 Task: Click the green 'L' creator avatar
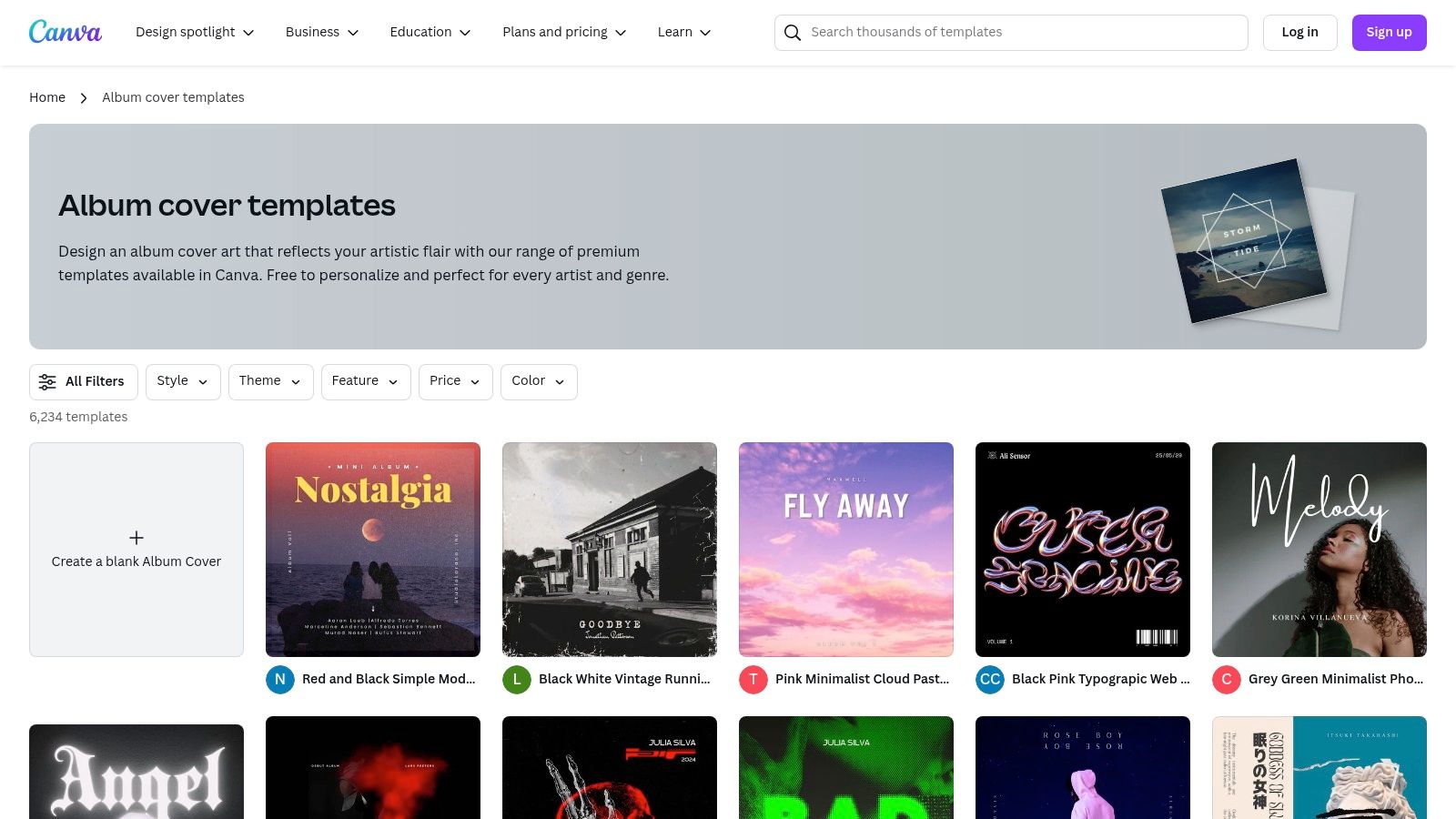click(517, 679)
